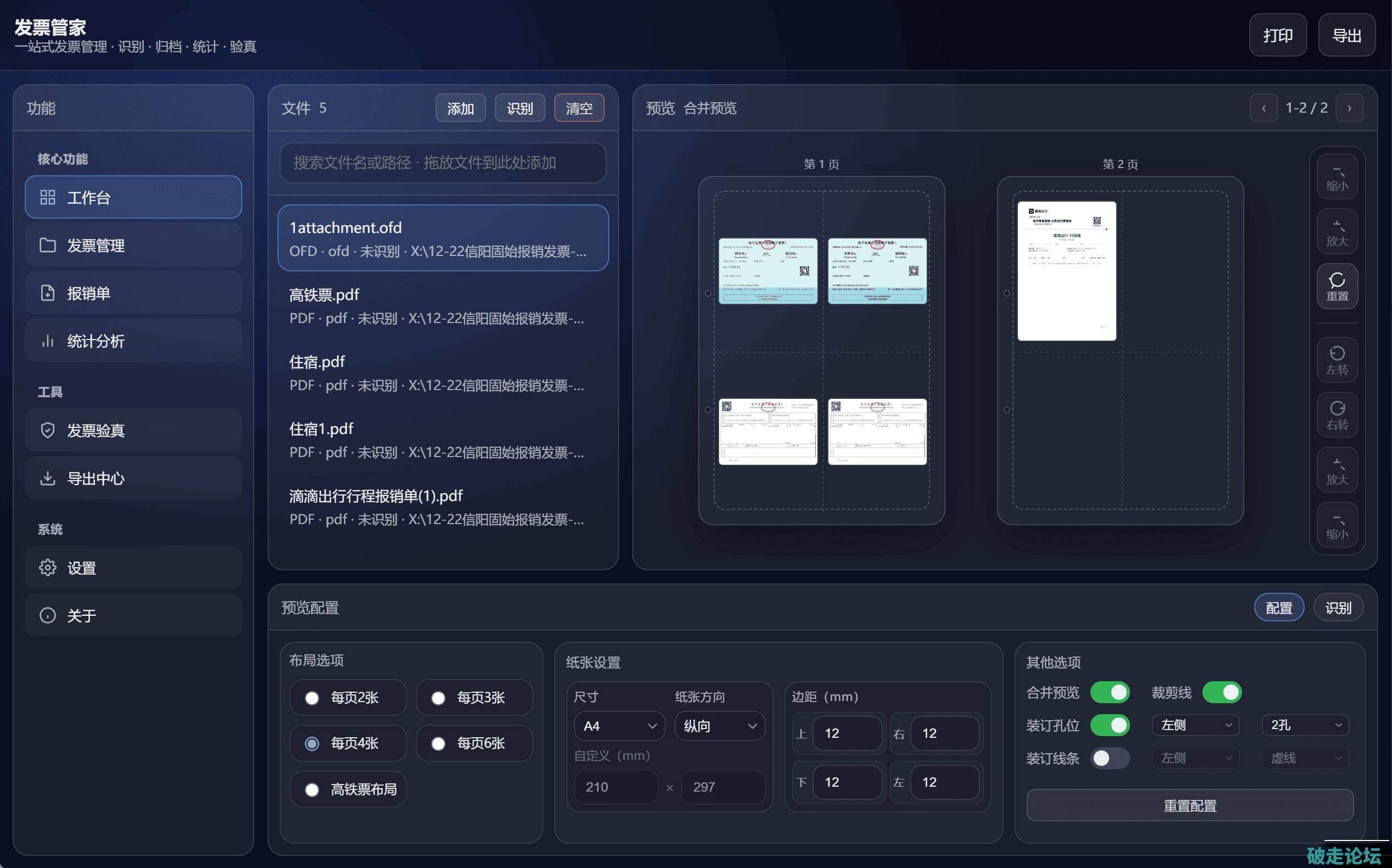Open the 2孔 hole count dropdown
Screen dimensions: 1392x868
click(1305, 725)
